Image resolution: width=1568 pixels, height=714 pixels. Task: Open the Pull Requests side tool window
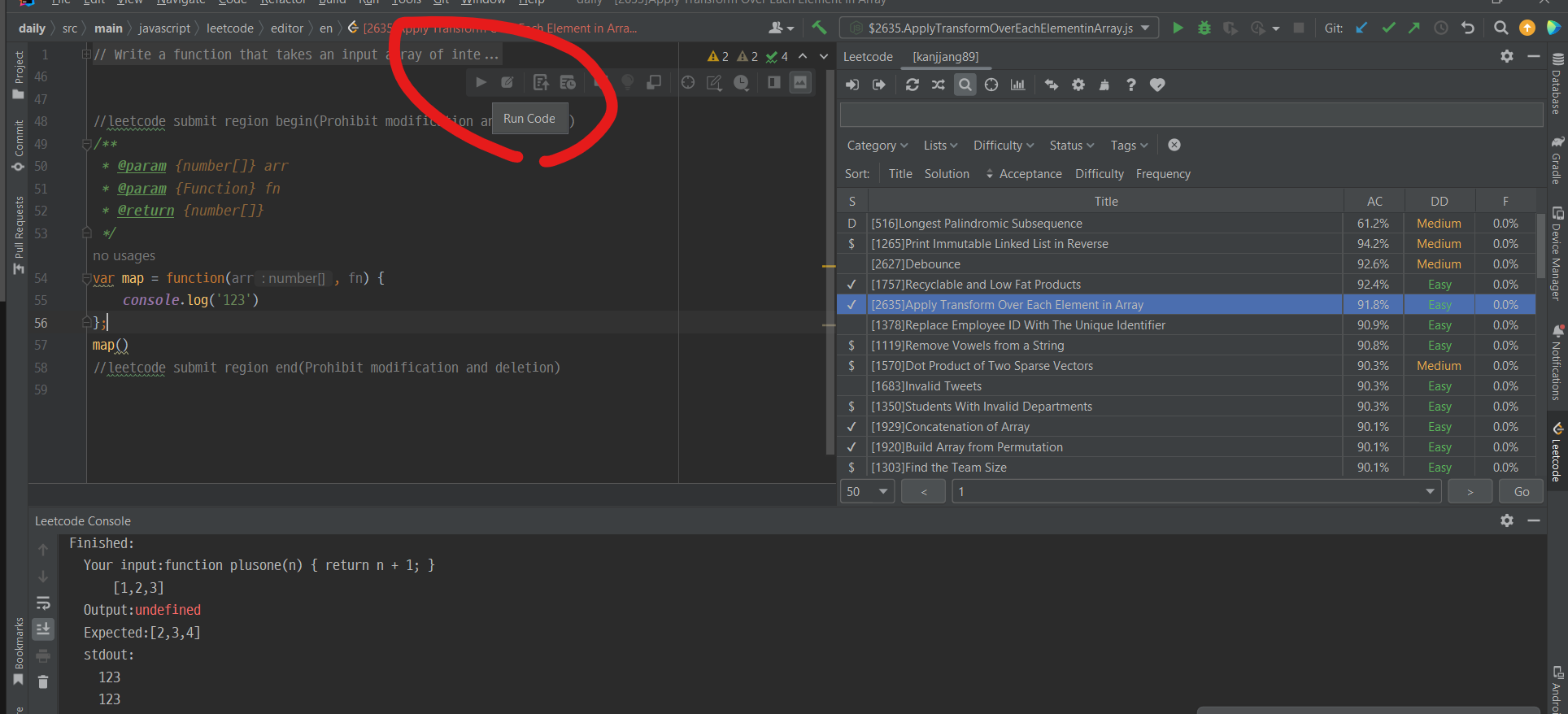tap(19, 235)
